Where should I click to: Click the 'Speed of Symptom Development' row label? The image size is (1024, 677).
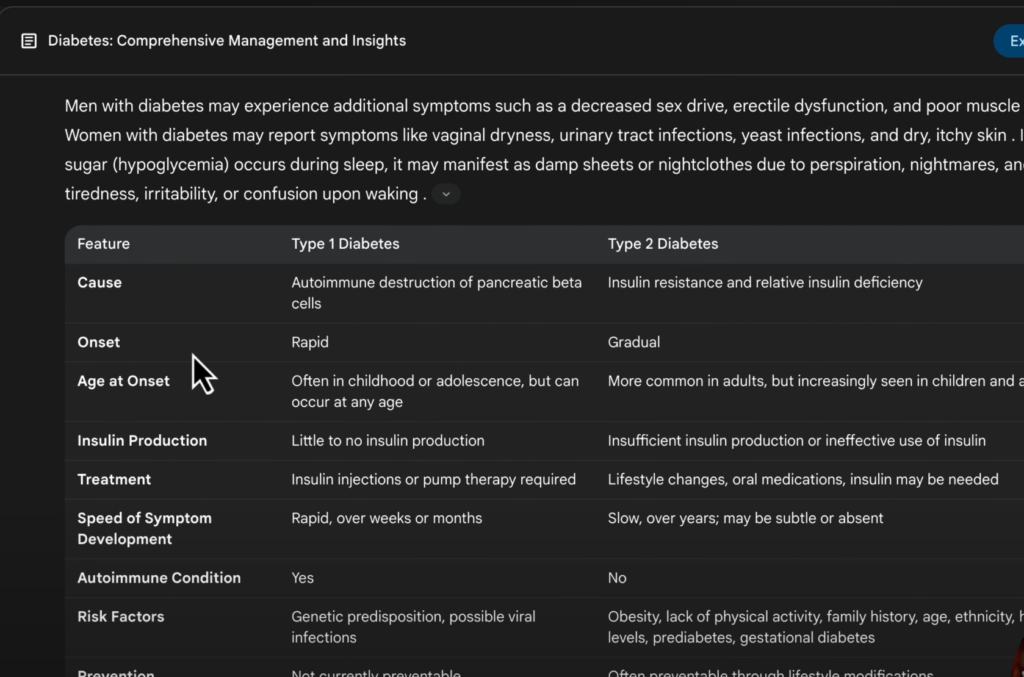point(144,529)
